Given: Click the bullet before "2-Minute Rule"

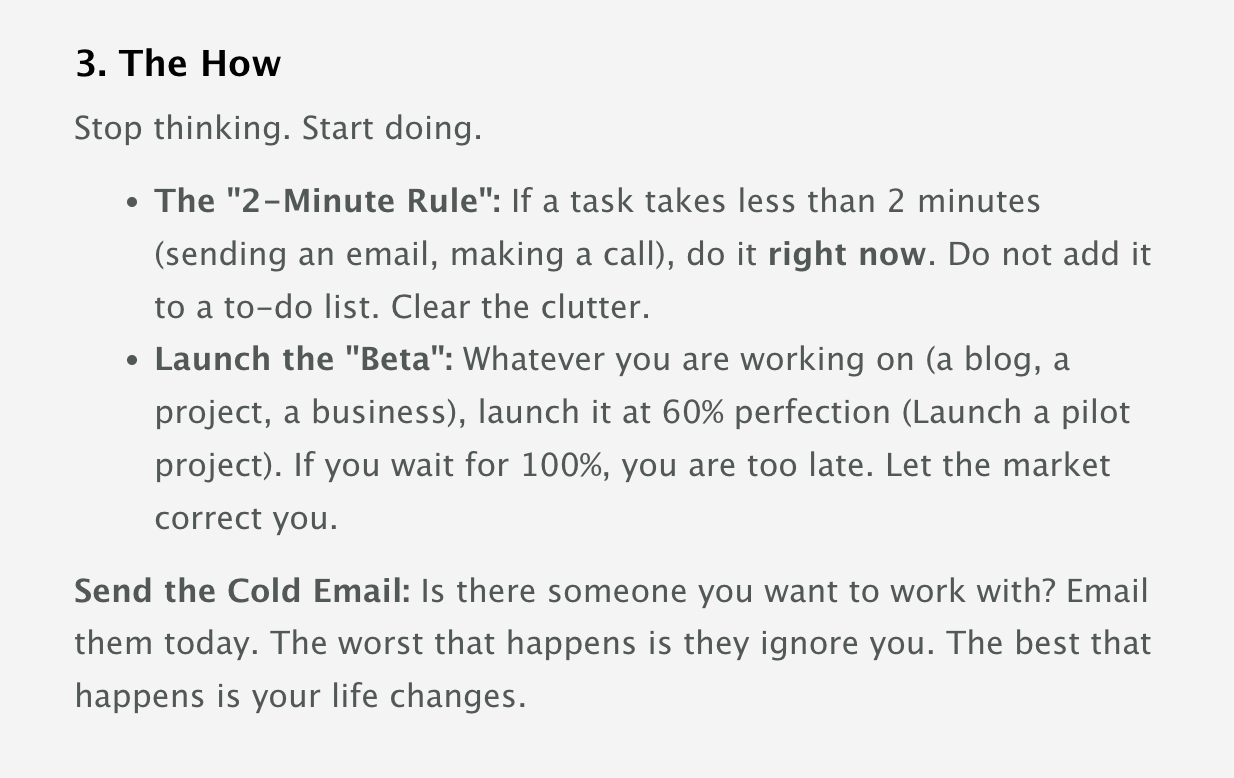Looking at the screenshot, I should click(x=132, y=203).
